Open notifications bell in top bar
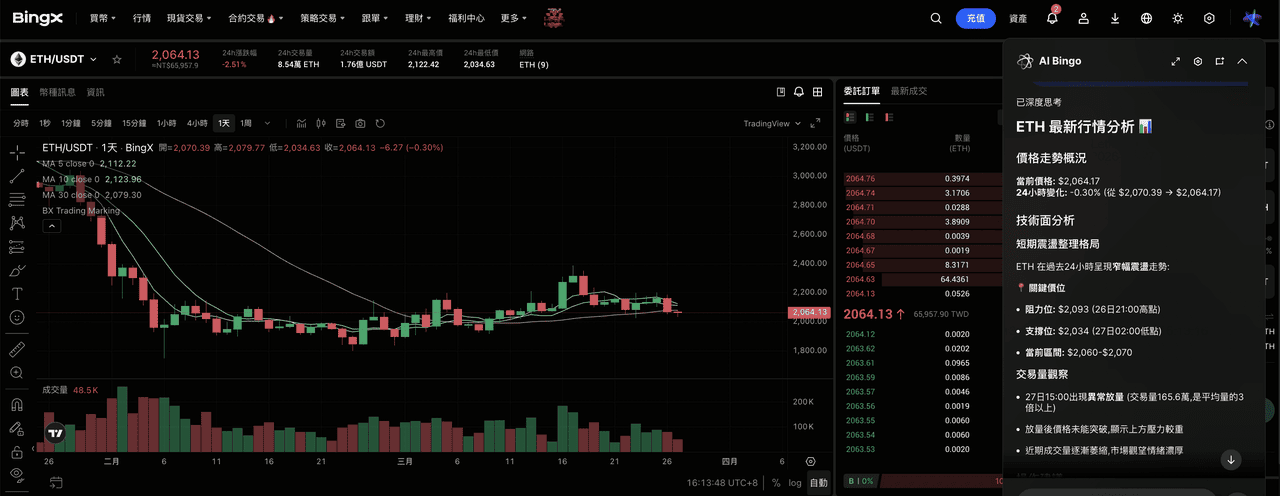 point(1052,18)
